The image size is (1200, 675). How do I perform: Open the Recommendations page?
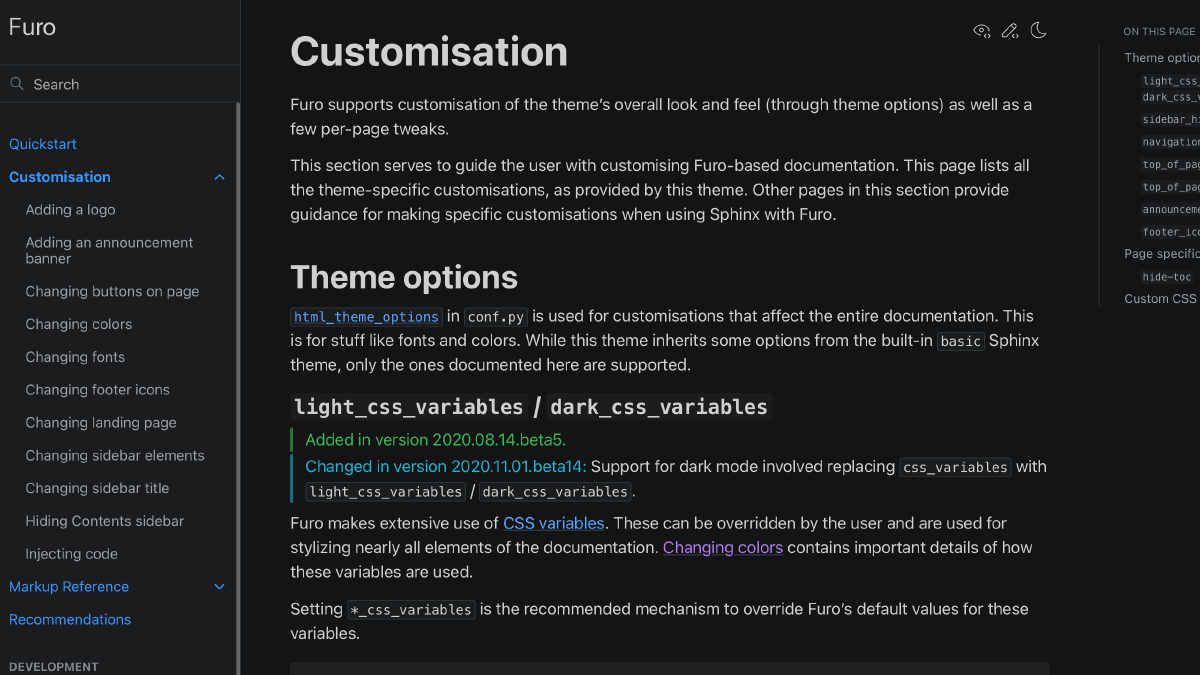tap(70, 620)
